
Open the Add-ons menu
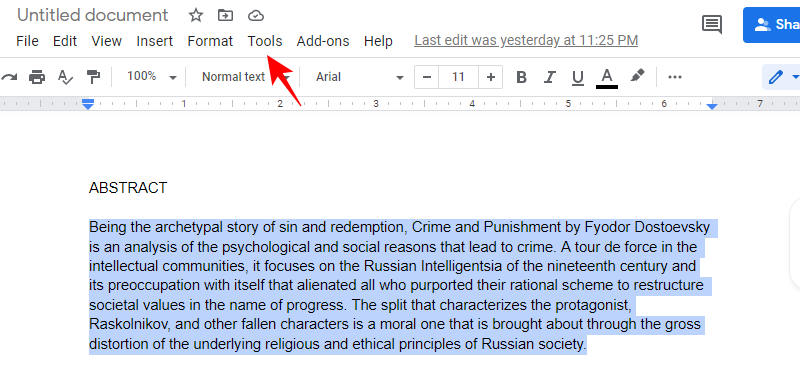pos(323,41)
